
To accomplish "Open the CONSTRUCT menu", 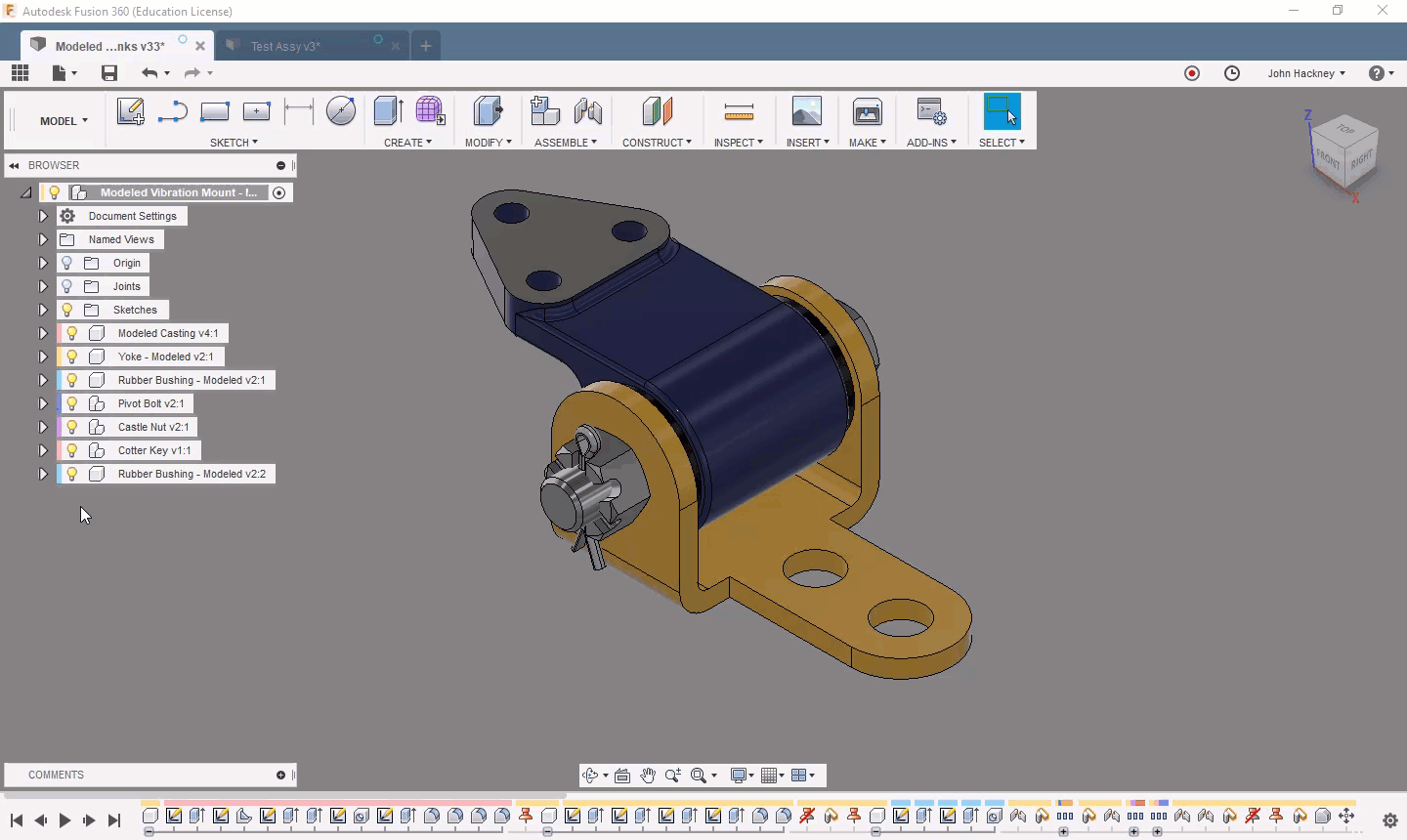I will click(657, 143).
